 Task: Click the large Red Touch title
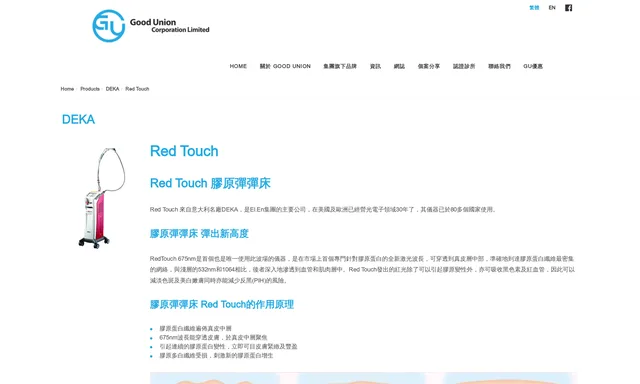pos(184,151)
